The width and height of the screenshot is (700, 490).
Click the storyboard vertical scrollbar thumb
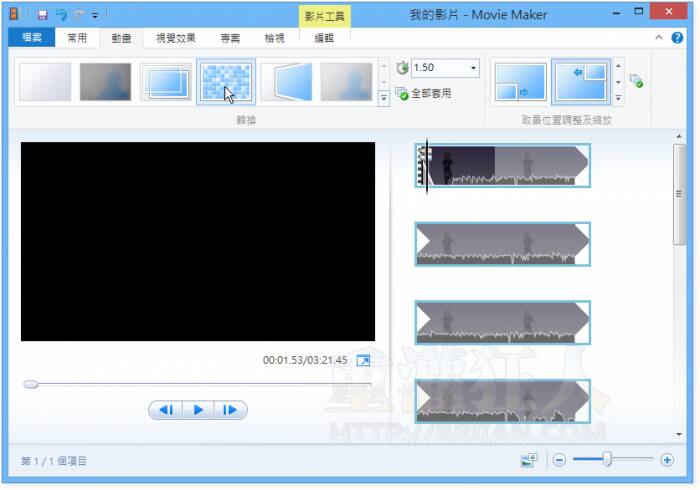click(679, 194)
